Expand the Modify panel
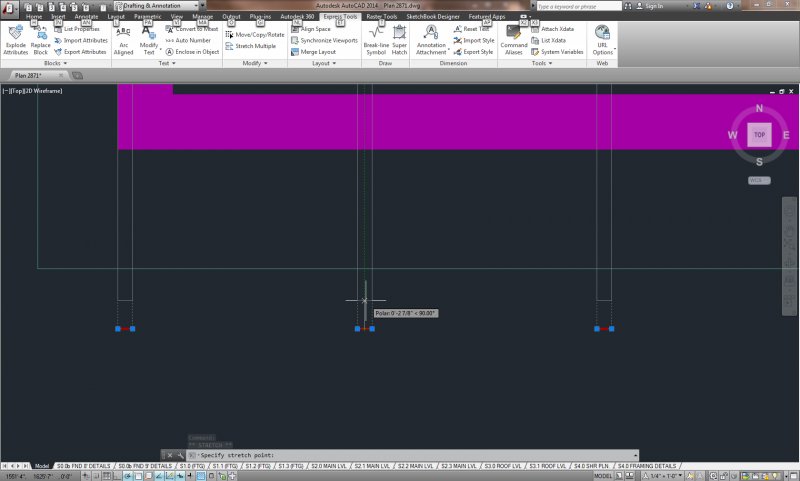Screen dimensions: 800x481 (255, 63)
